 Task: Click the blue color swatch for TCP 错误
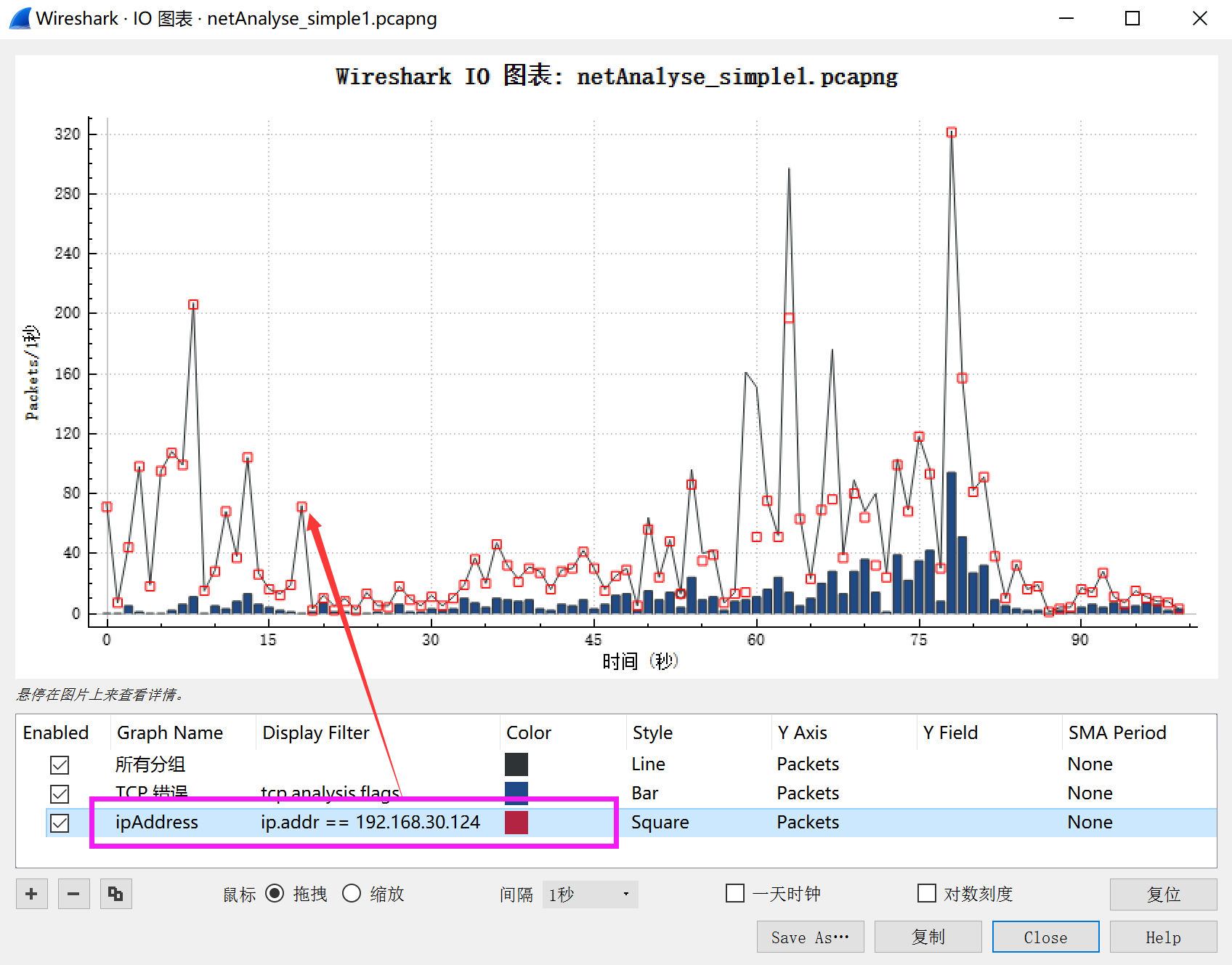[x=516, y=793]
